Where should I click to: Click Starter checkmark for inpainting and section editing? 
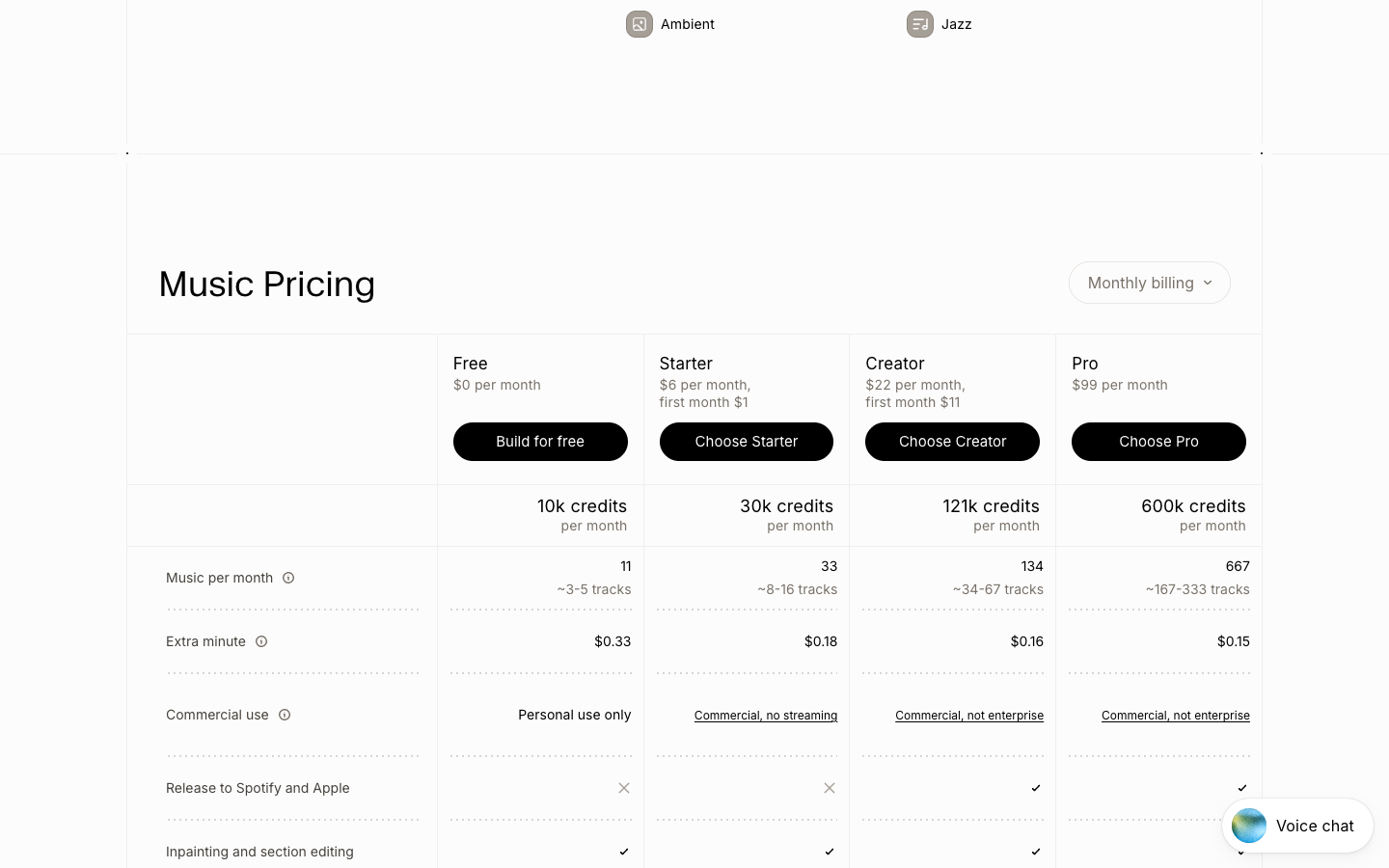[x=830, y=852]
